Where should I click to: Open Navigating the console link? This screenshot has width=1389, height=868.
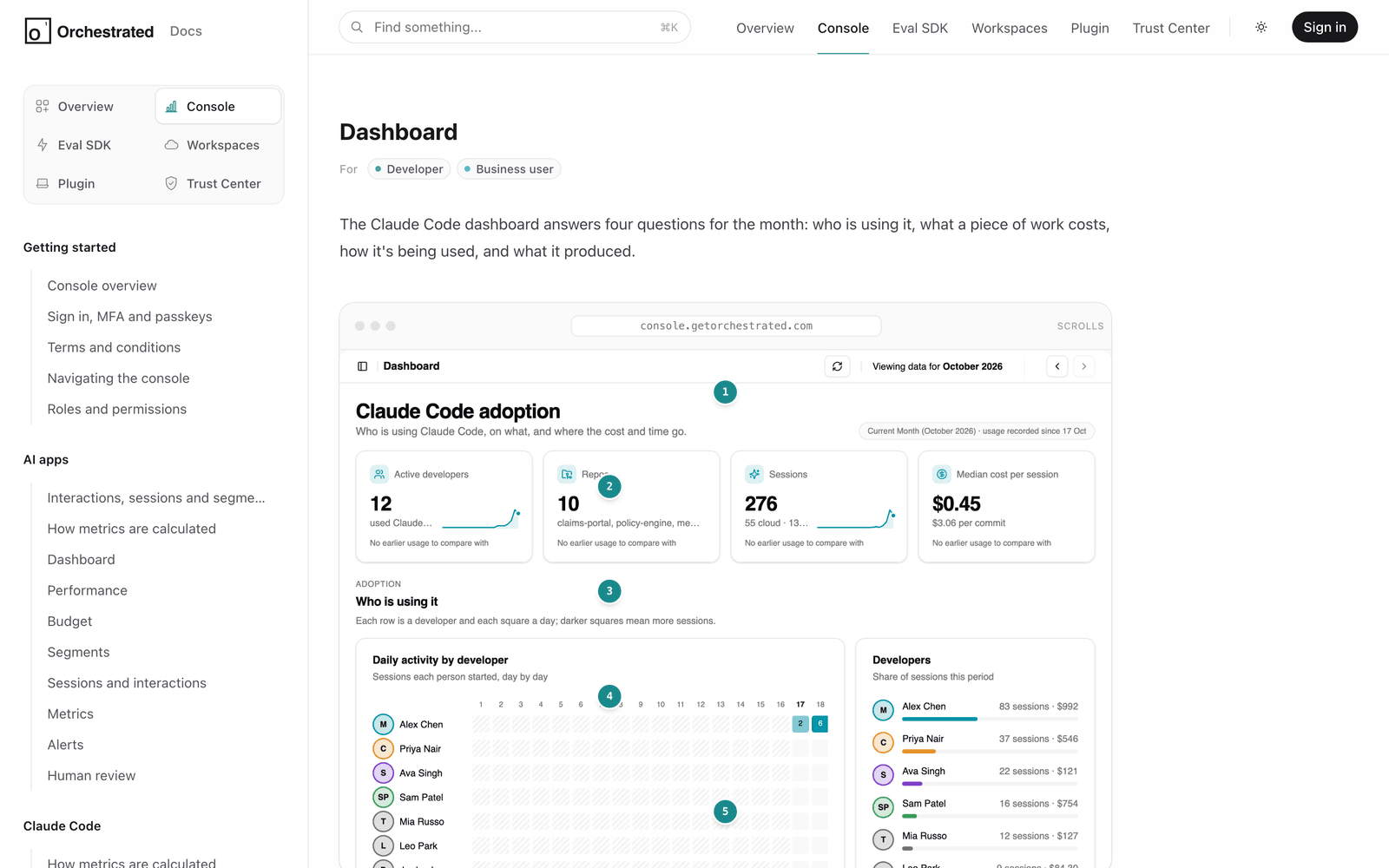[x=119, y=378]
